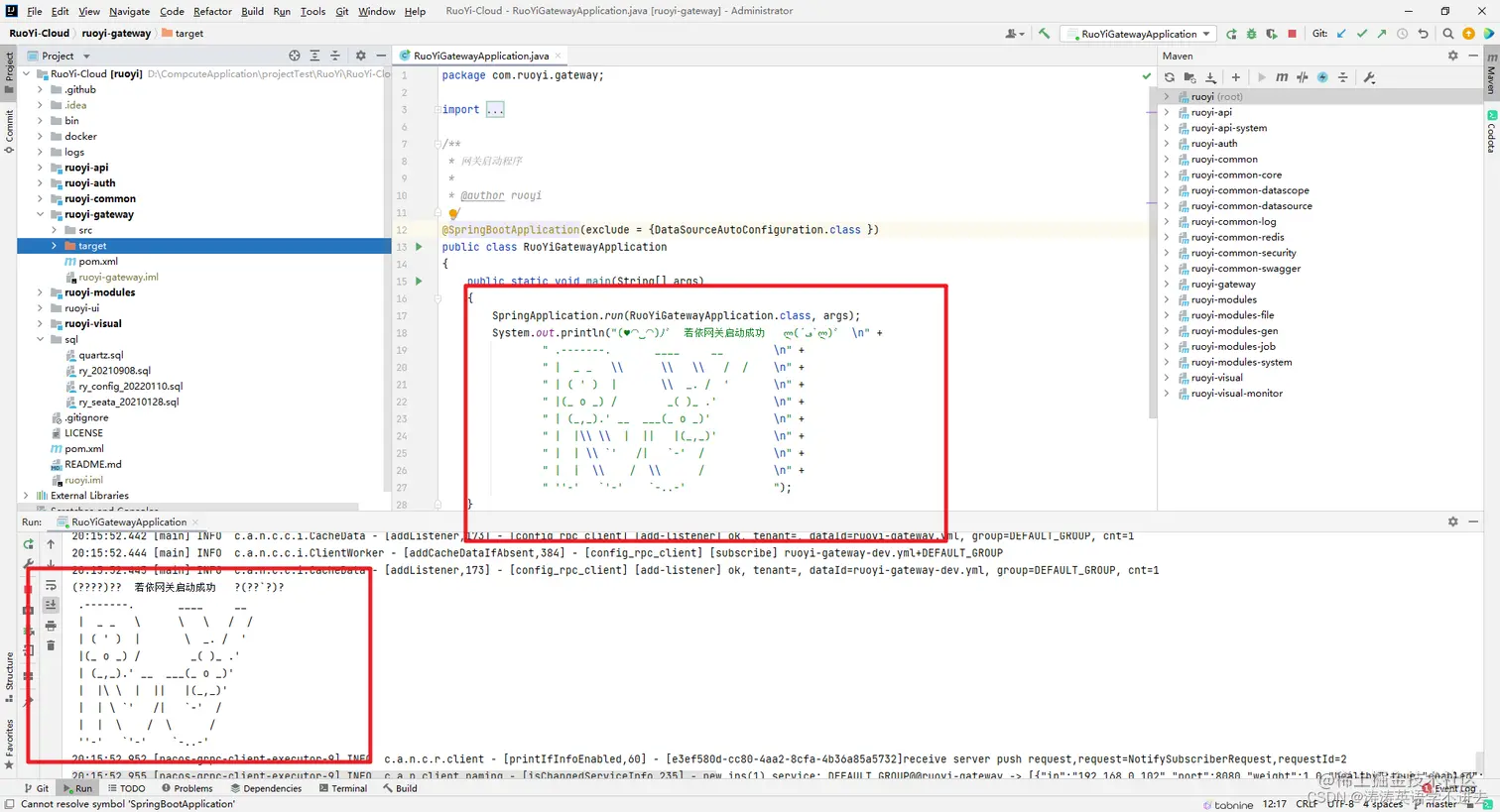Update project via Git blue arrow
This screenshot has width=1500, height=812.
[1341, 34]
